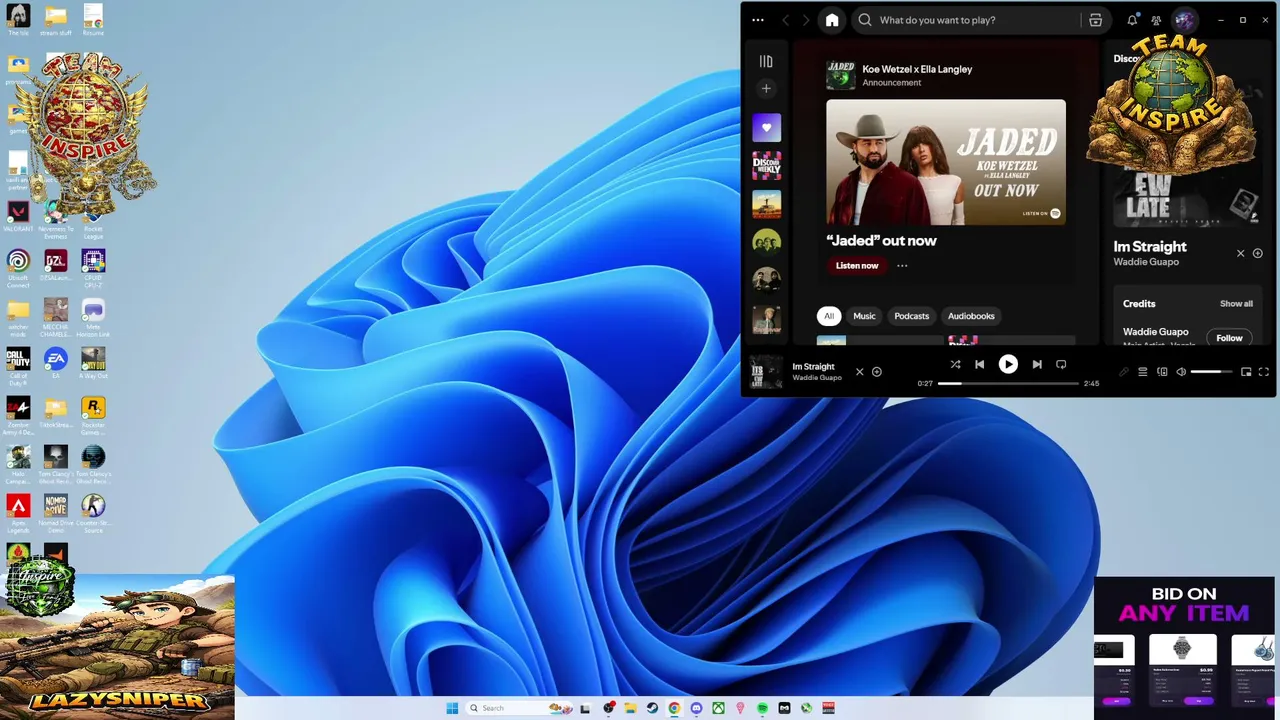Viewport: 1280px width, 720px height.
Task: Add the track to Liked Songs from player bar
Action: 877,372
